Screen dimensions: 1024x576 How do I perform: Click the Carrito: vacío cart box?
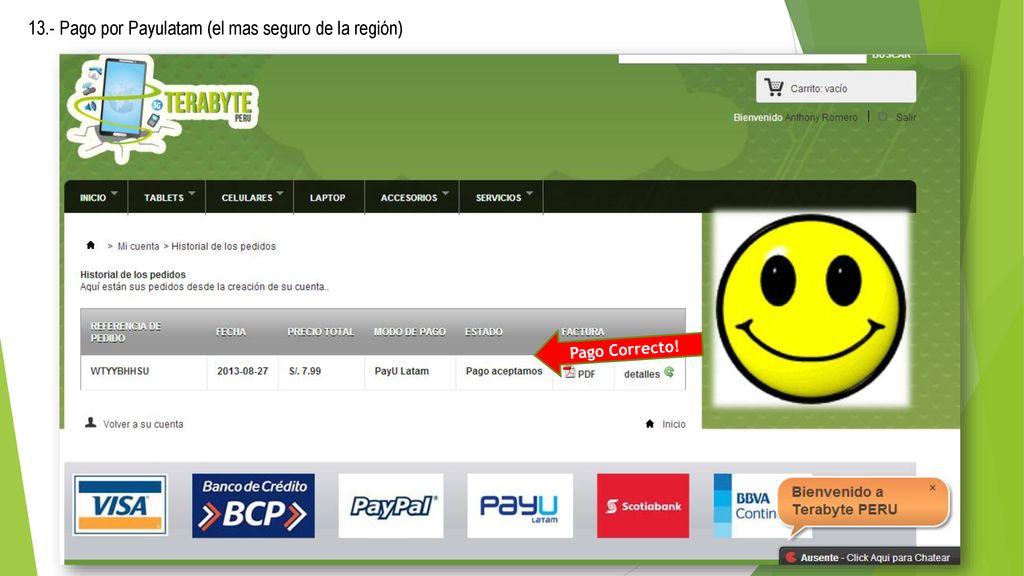[x=836, y=87]
